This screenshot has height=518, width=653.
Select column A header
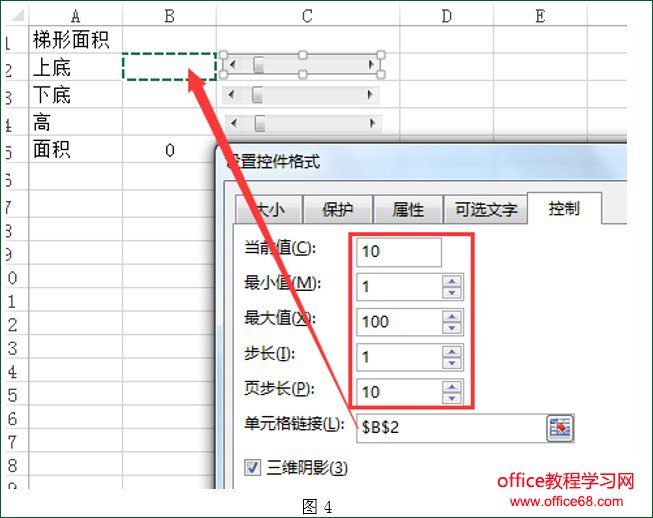75,16
